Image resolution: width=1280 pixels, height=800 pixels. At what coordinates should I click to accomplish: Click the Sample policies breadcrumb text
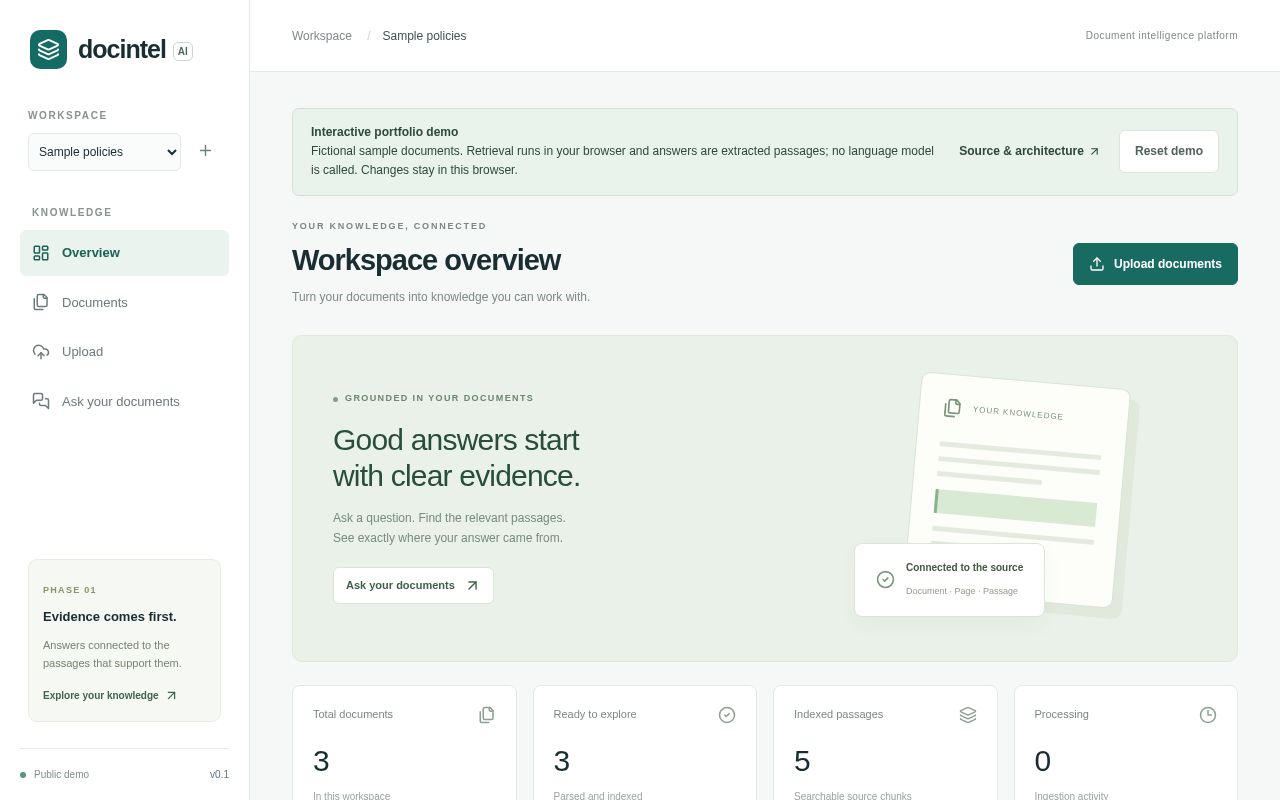click(x=424, y=36)
